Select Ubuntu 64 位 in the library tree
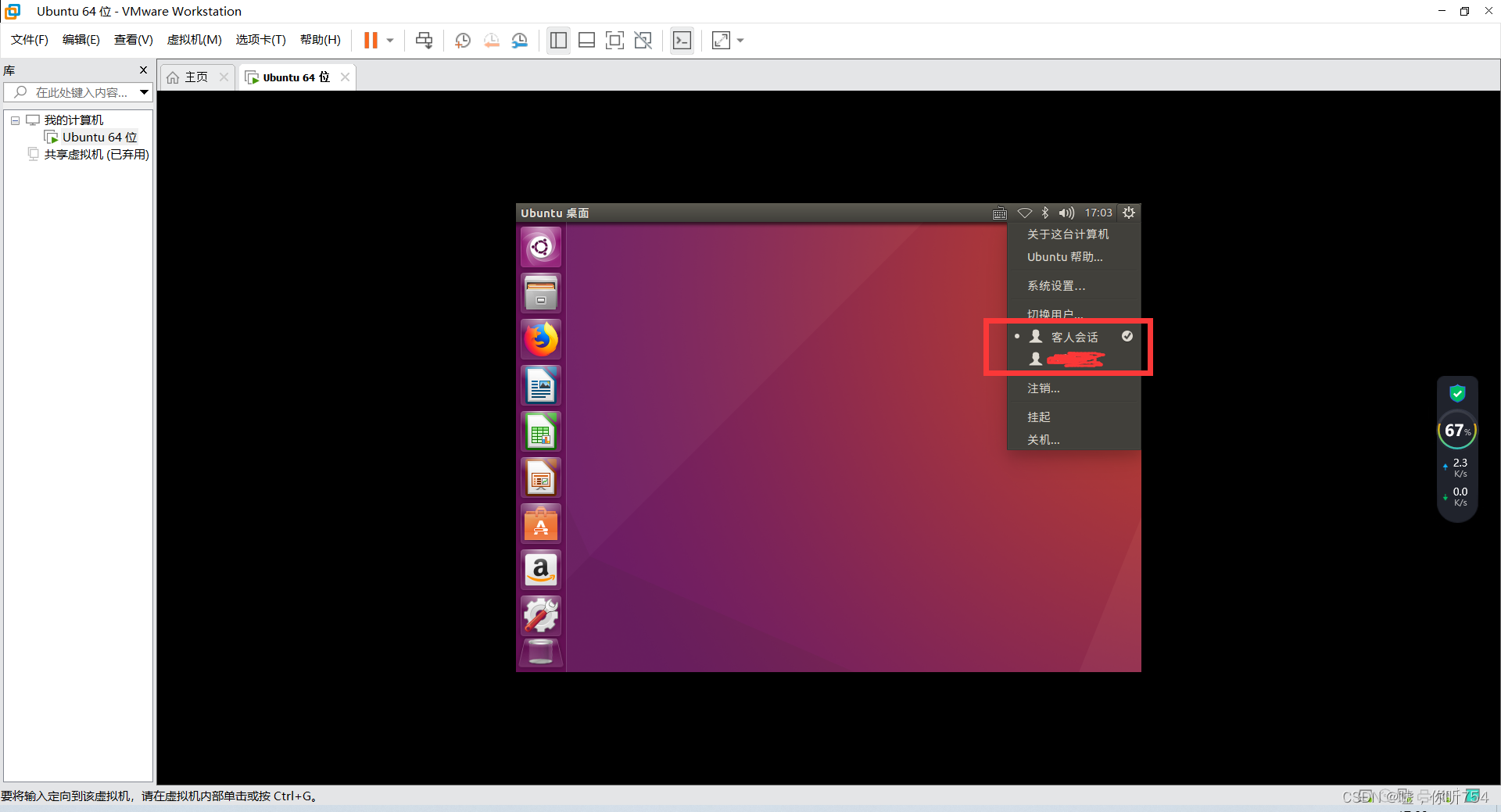This screenshot has width=1501, height=812. point(99,138)
